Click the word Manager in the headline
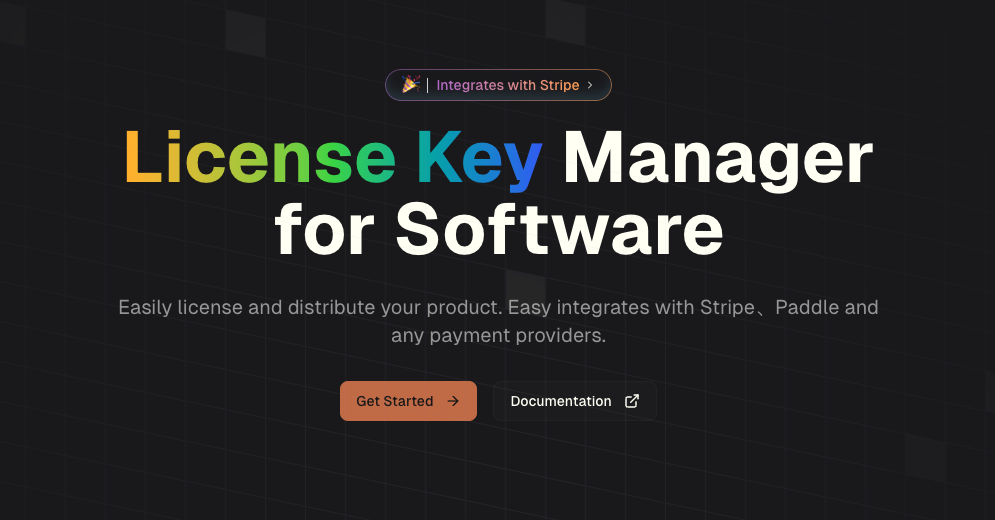Viewport: 995px width, 520px height. [x=717, y=159]
